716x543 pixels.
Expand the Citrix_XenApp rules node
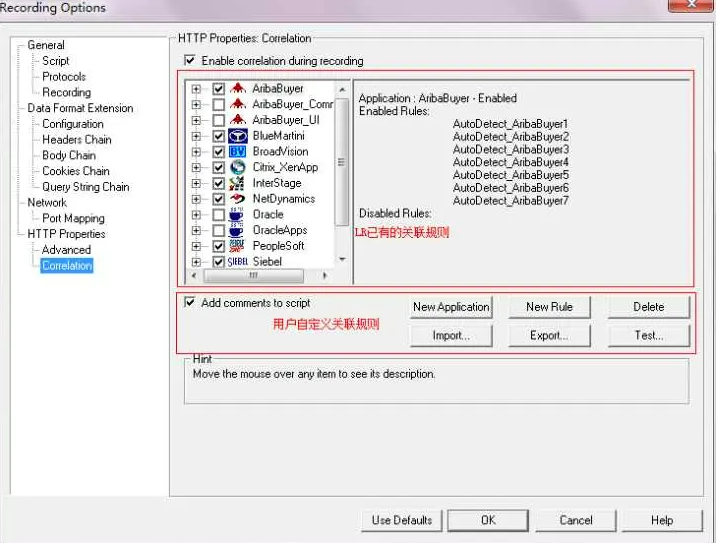(196, 168)
